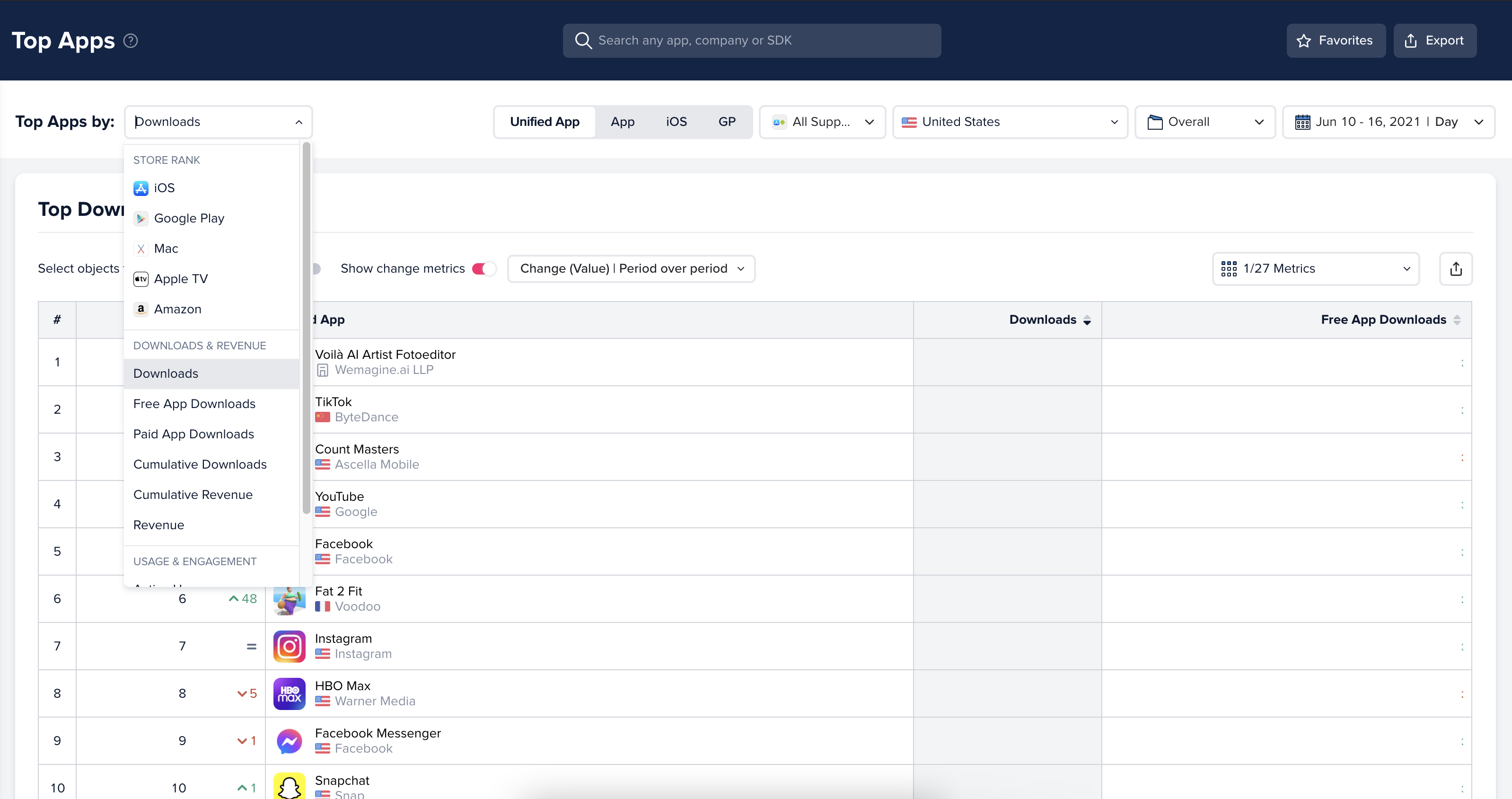1512x799 pixels.
Task: Select Apple TV store rank option
Action: (x=180, y=279)
